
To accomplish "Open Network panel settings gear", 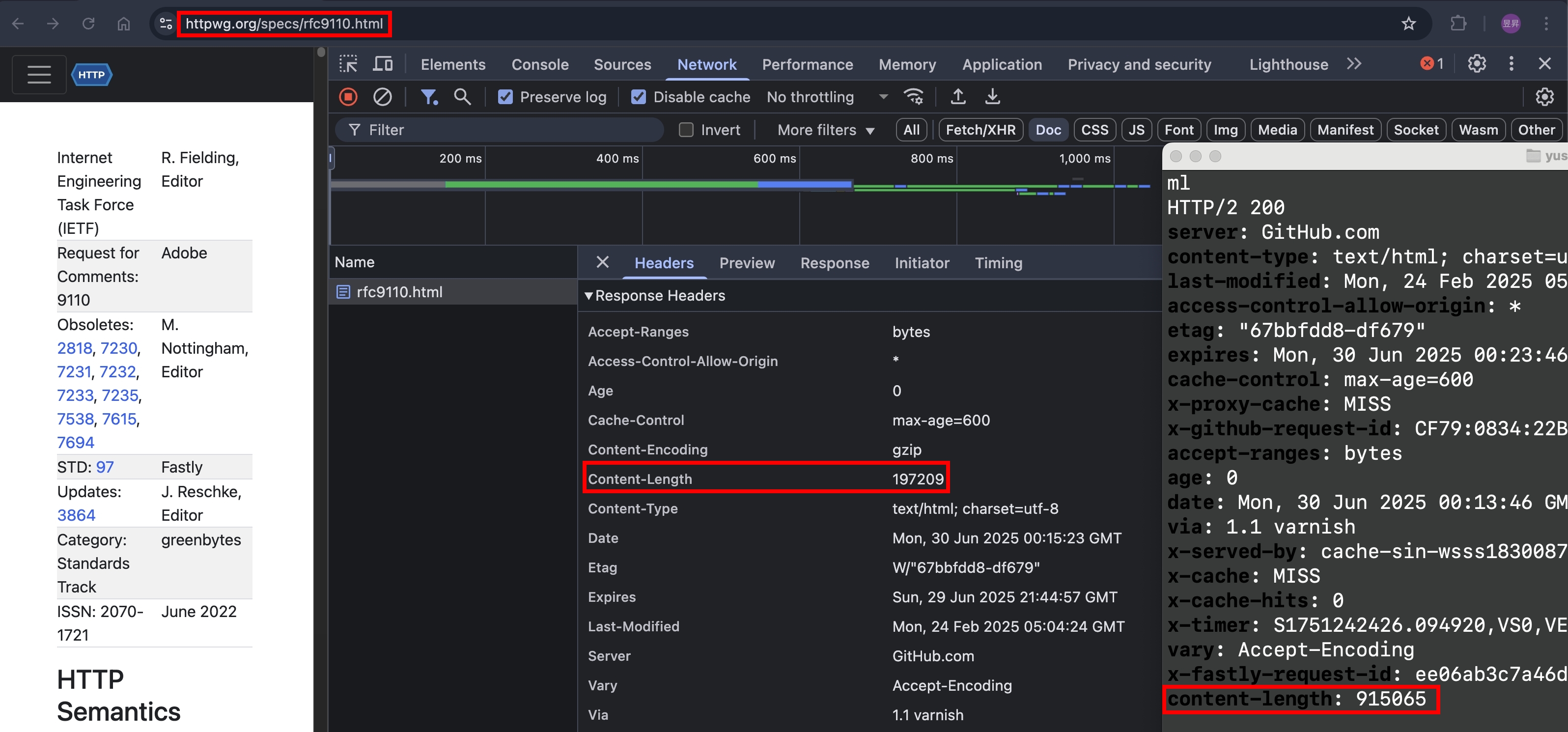I will 1544,97.
